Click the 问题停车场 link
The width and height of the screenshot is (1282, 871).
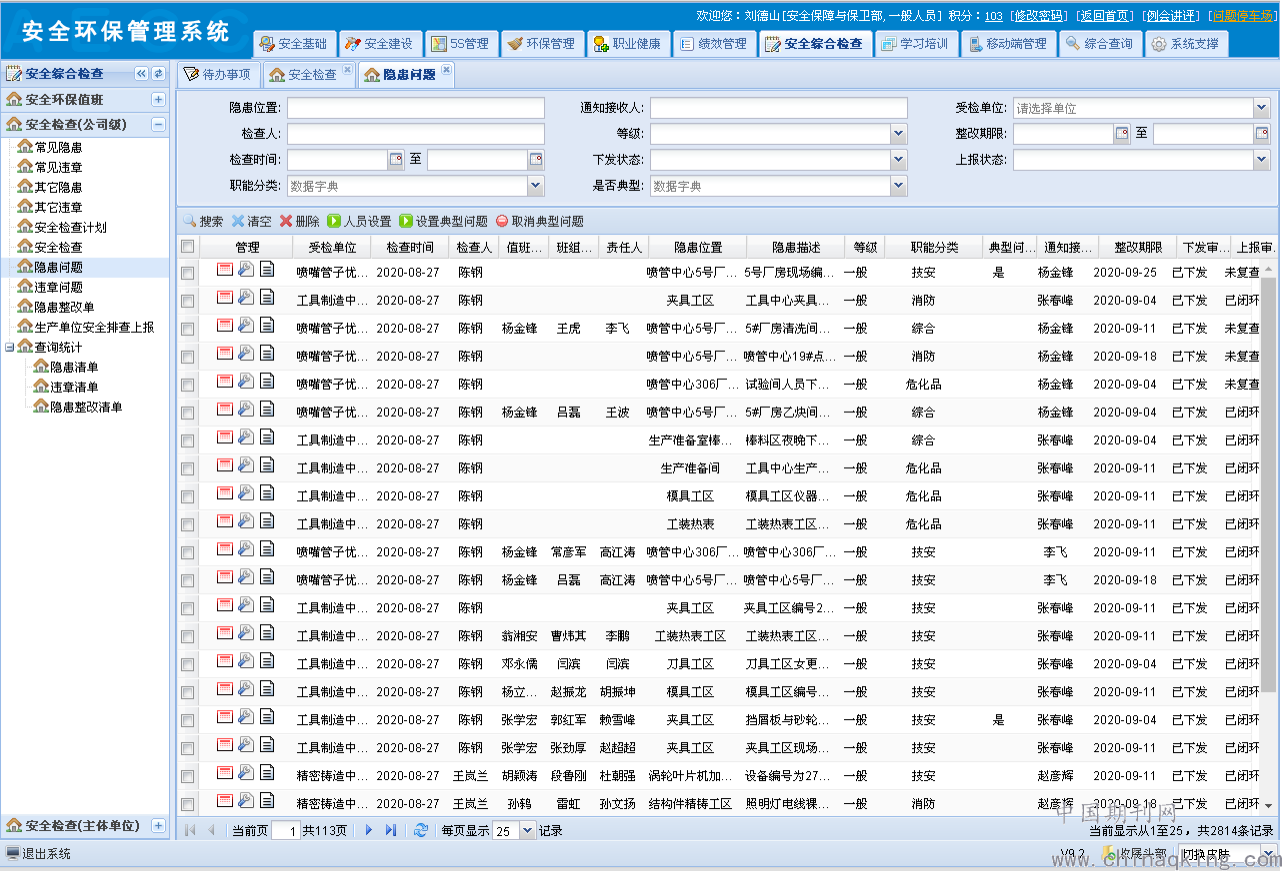point(1242,16)
